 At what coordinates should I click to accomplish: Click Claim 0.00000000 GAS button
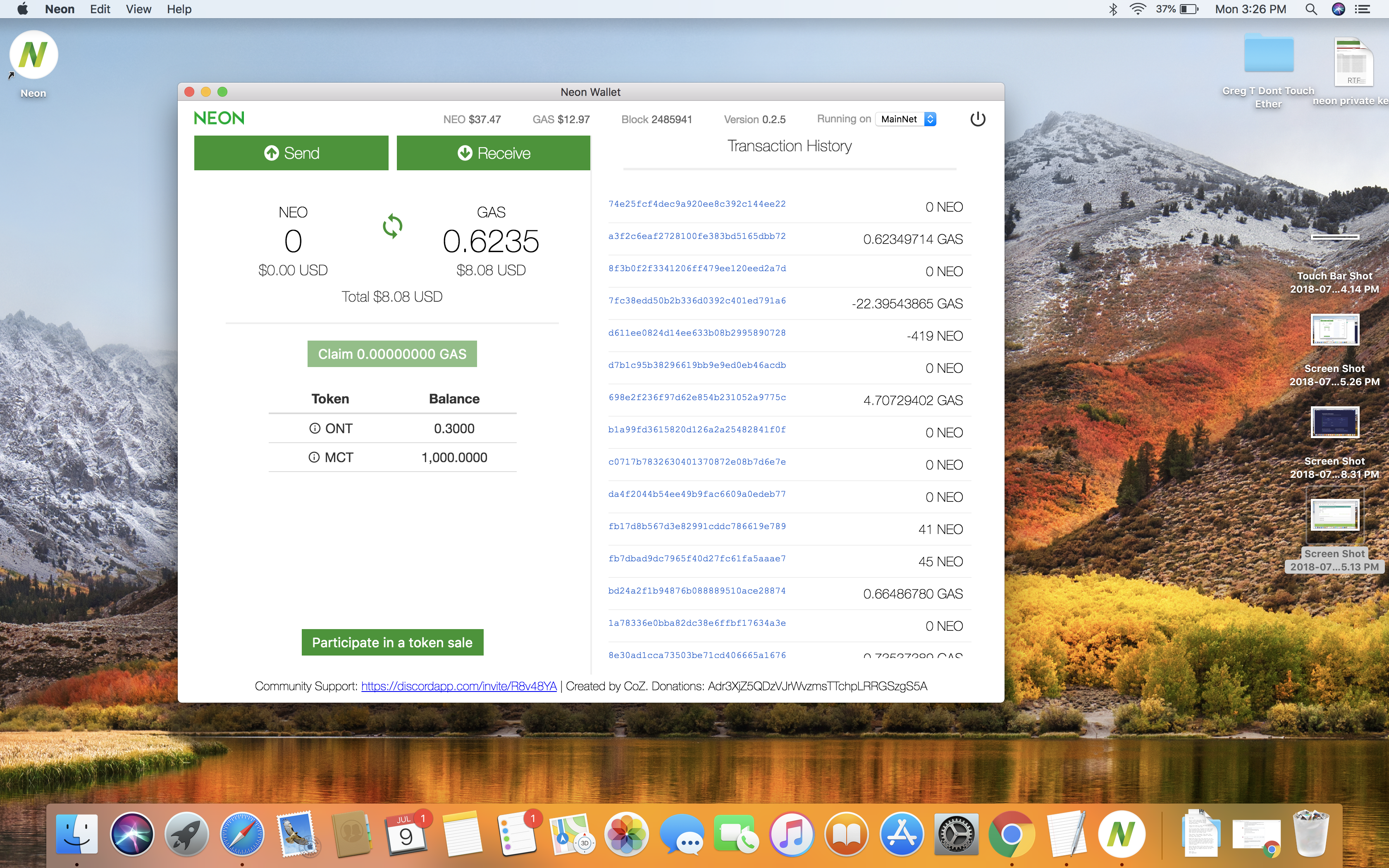392,354
